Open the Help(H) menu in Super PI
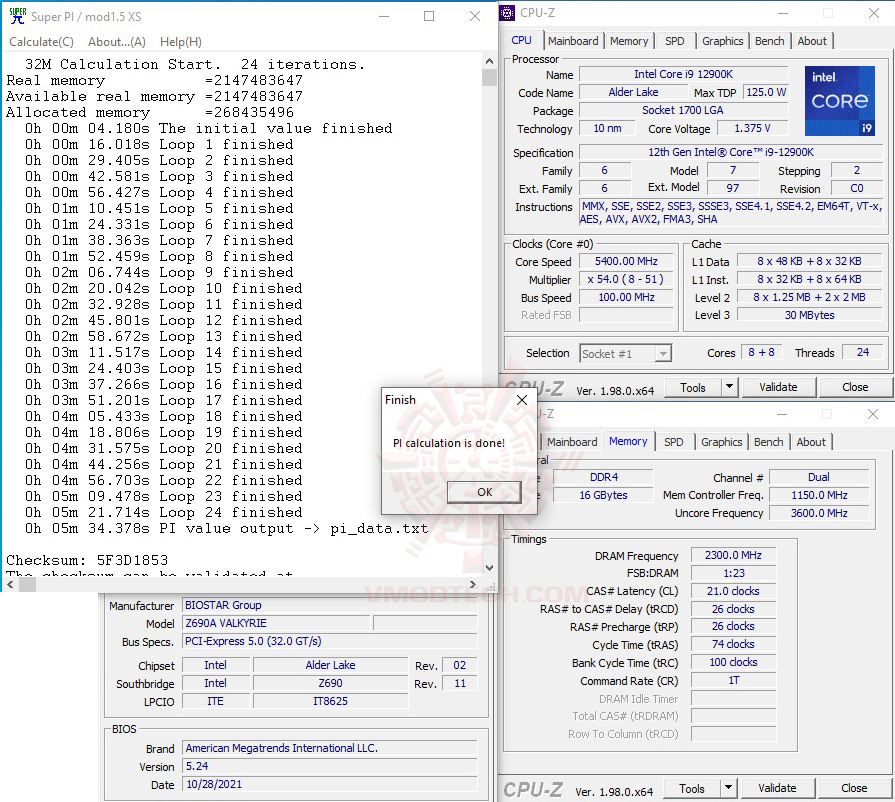 [x=180, y=42]
